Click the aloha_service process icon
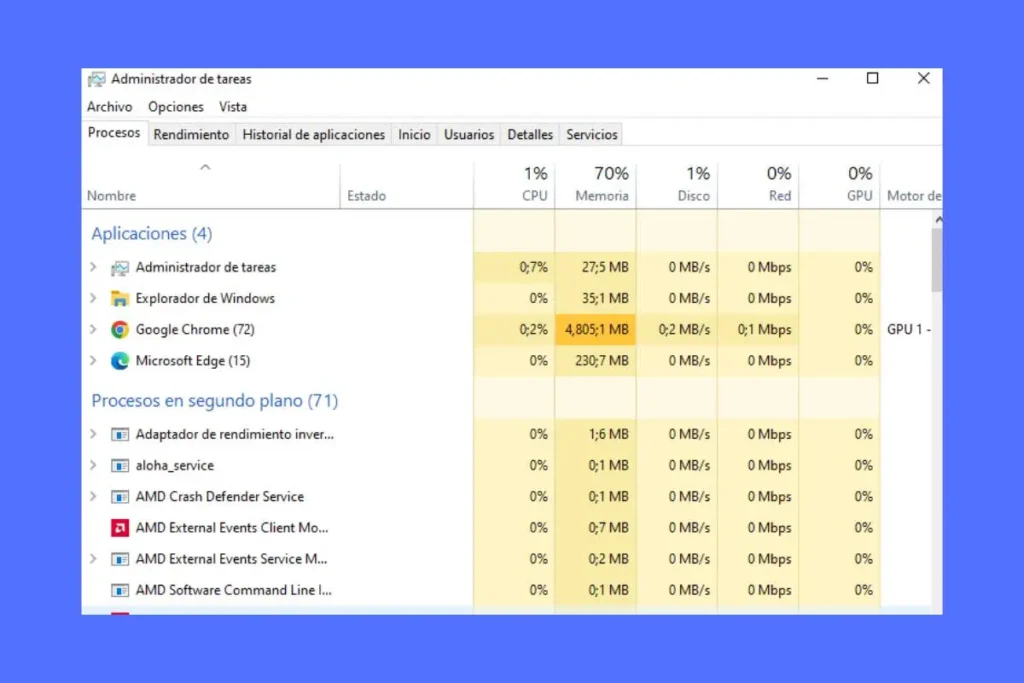 point(120,466)
